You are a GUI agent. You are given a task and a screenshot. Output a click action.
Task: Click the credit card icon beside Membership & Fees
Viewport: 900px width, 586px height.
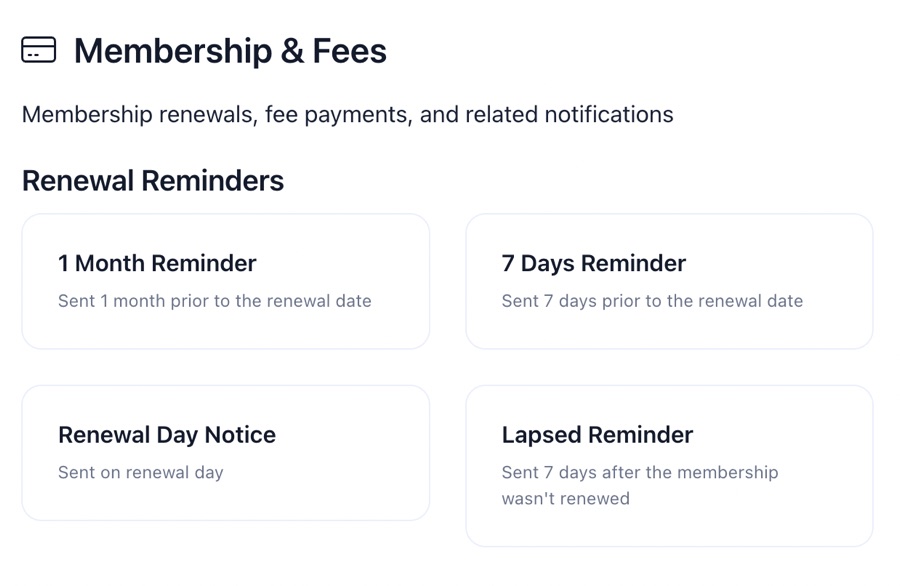tap(39, 50)
